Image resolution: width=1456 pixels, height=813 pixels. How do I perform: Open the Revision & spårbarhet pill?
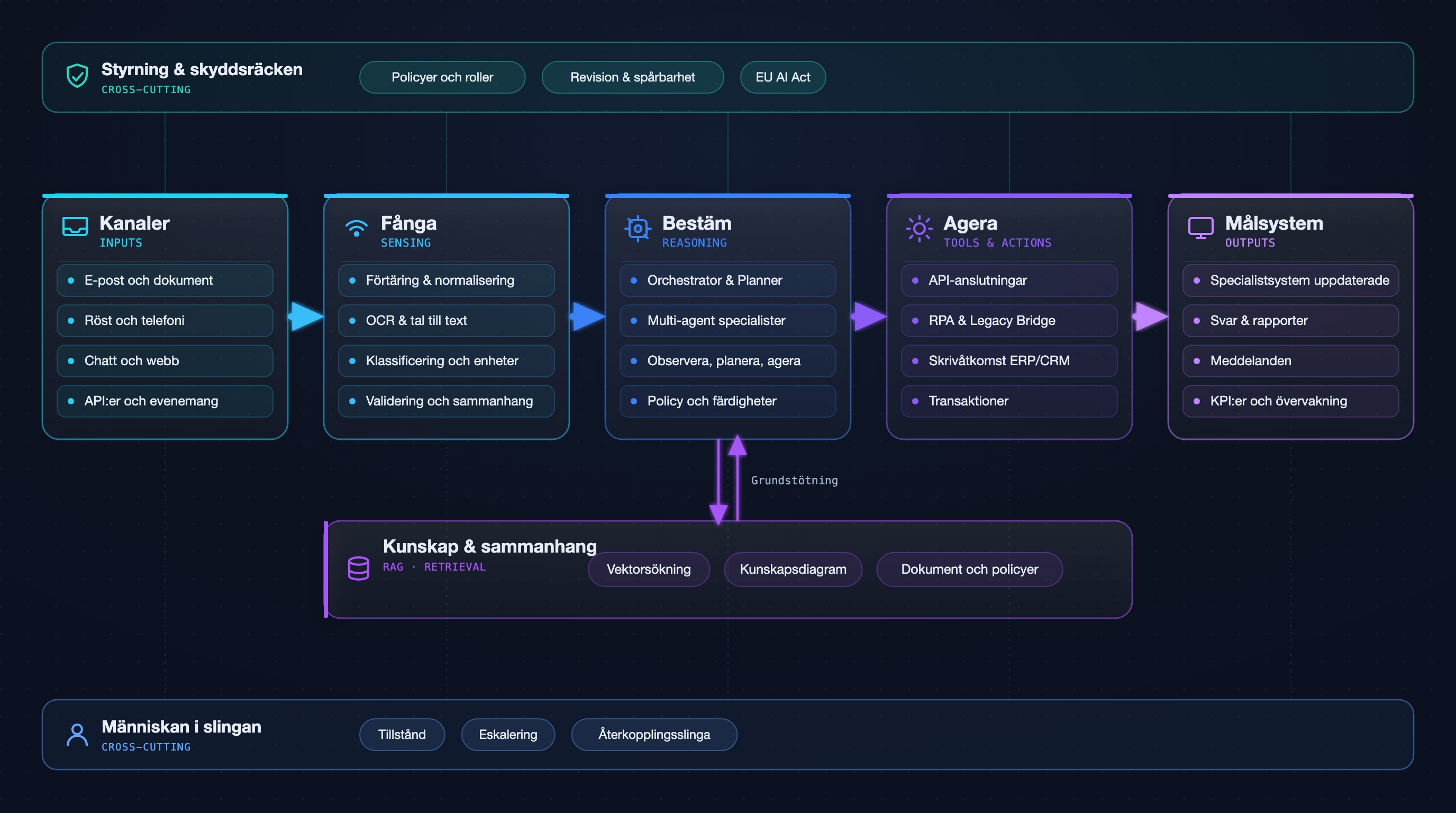pyautogui.click(x=632, y=77)
